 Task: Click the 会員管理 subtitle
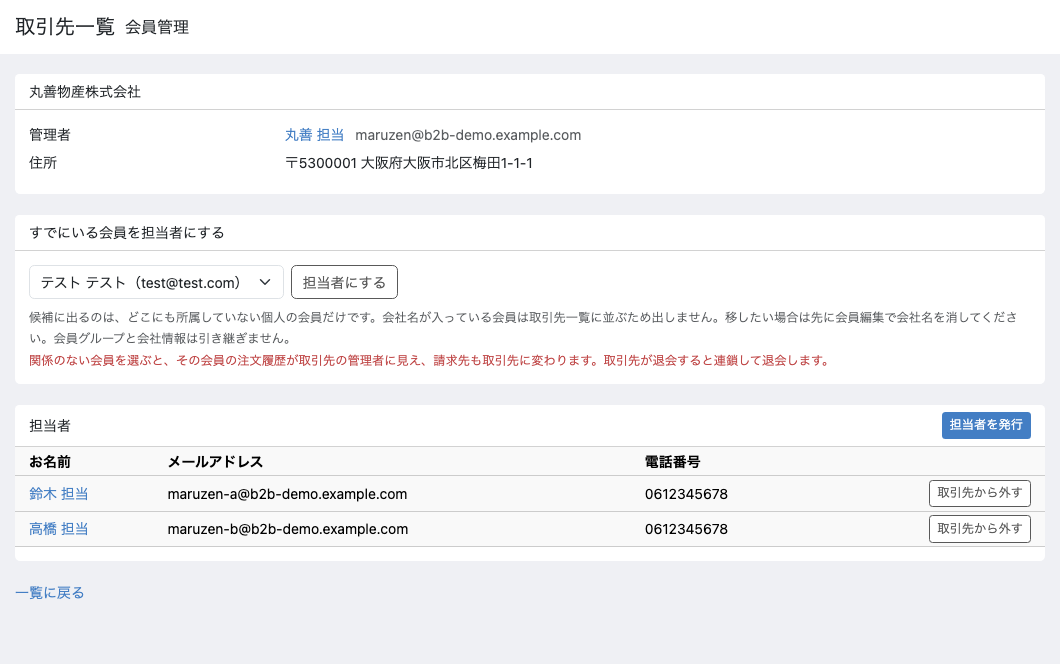[157, 28]
